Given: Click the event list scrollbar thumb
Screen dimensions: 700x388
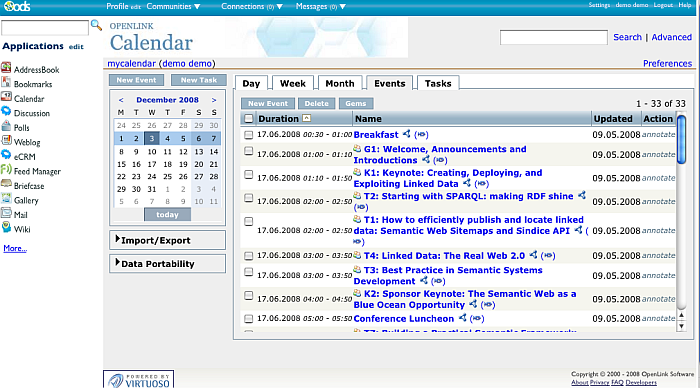Looking at the screenshot, I should 681,140.
